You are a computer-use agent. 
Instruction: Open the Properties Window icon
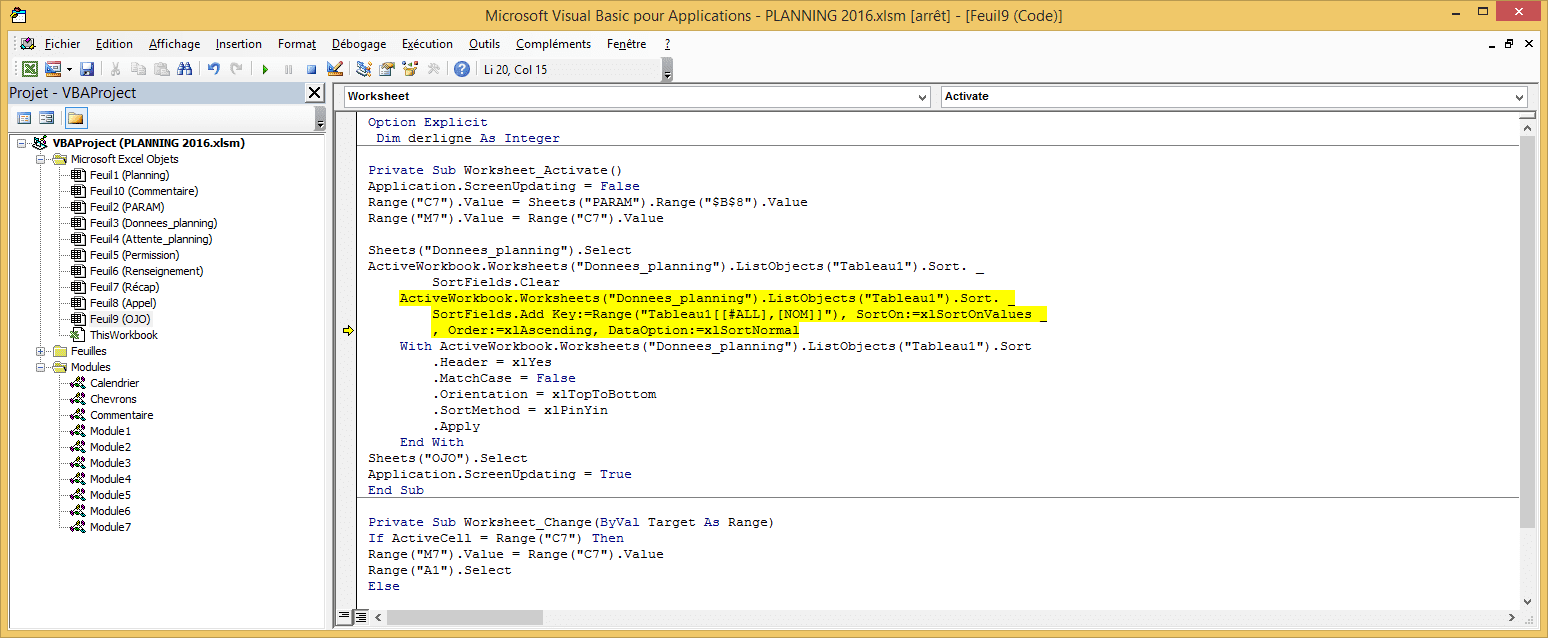pyautogui.click(x=386, y=69)
